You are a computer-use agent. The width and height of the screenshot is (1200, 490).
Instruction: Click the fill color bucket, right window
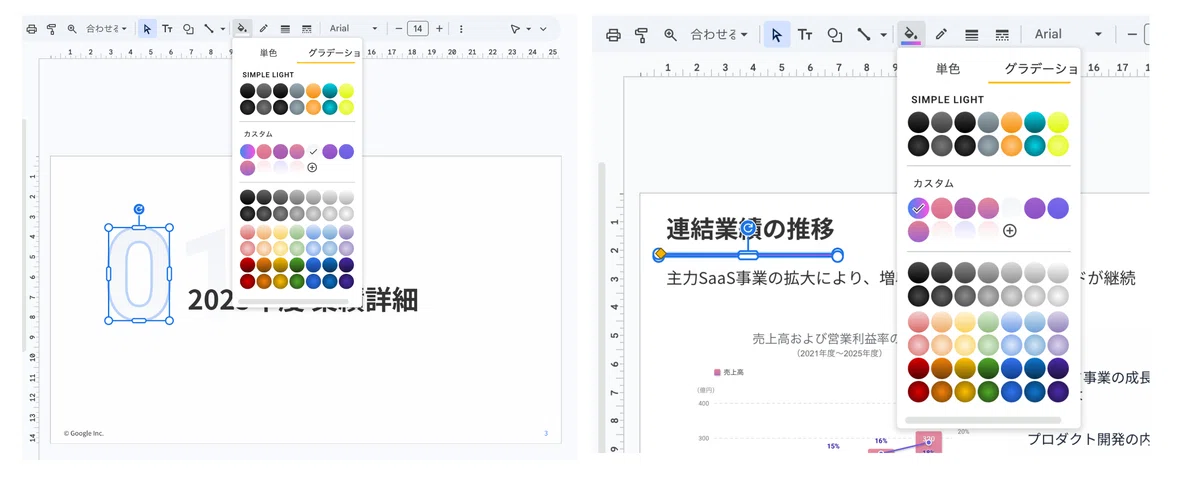pyautogui.click(x=911, y=34)
